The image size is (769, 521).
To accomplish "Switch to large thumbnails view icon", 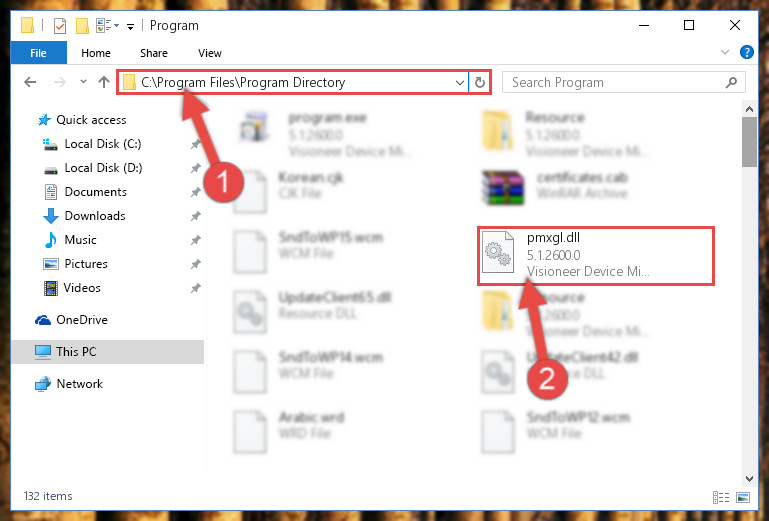I will click(x=743, y=497).
